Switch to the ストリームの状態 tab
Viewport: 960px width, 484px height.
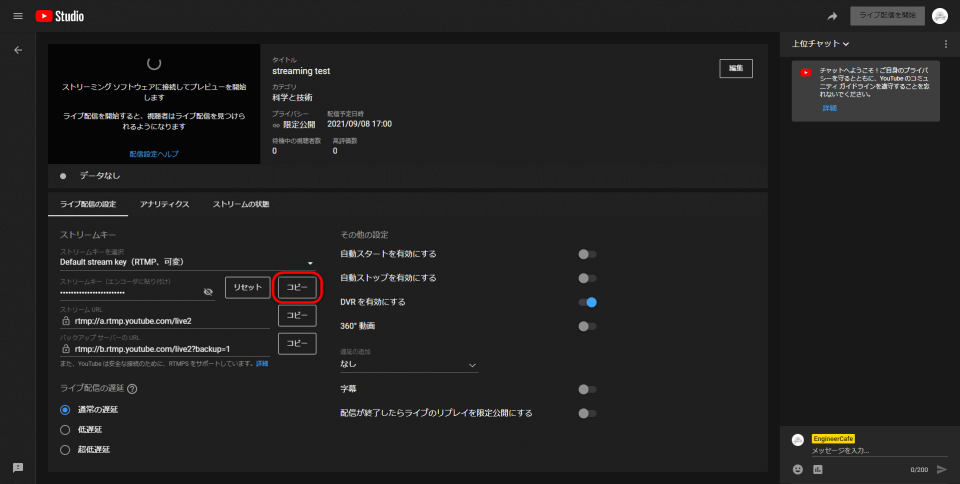click(x=240, y=204)
